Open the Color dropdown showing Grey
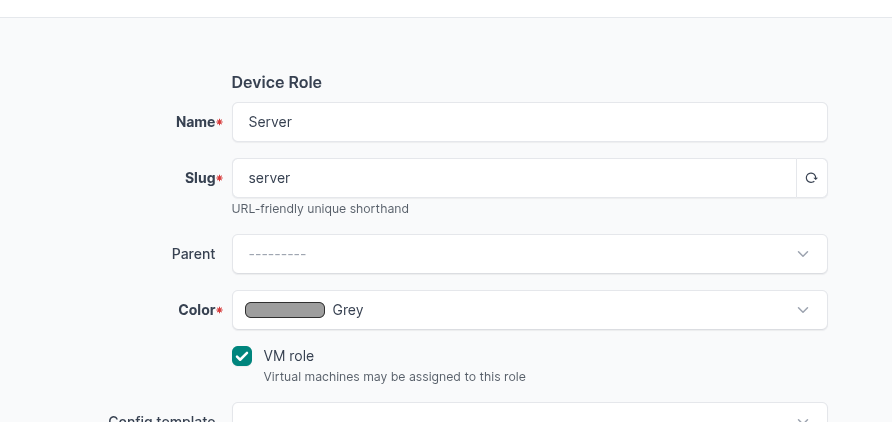The width and height of the screenshot is (892, 422). (x=530, y=310)
